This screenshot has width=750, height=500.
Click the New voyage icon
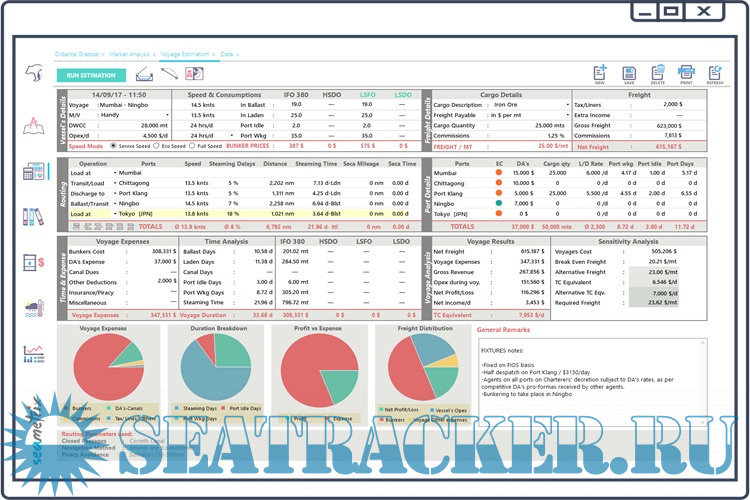pos(600,72)
